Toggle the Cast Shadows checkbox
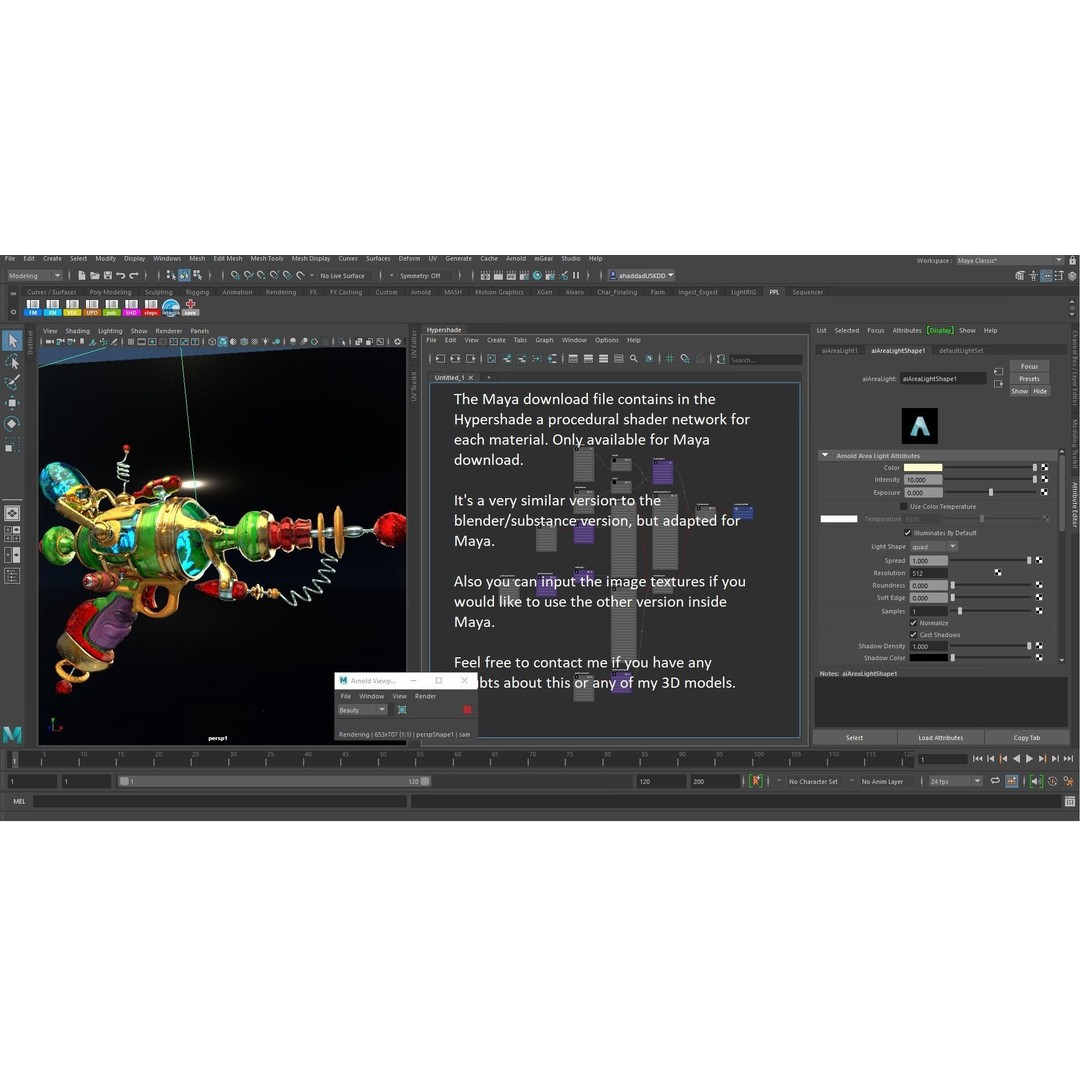Image resolution: width=1080 pixels, height=1080 pixels. (913, 635)
